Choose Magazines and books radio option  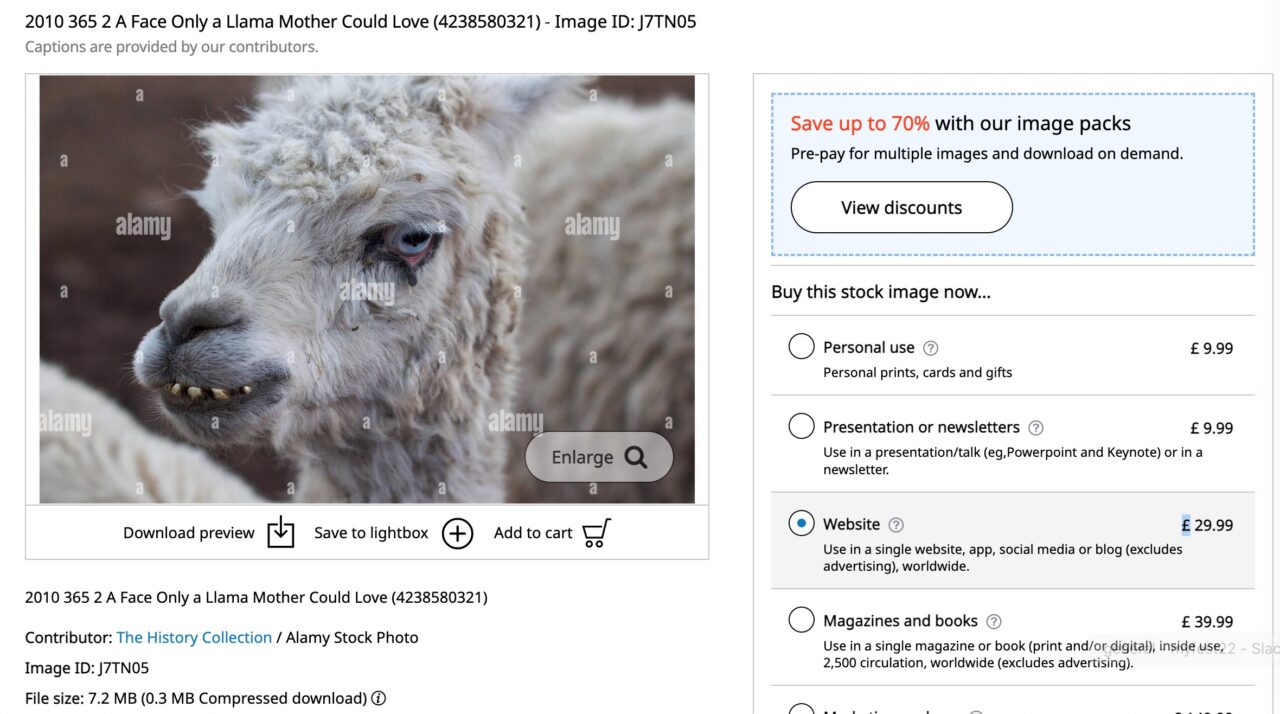click(x=801, y=620)
